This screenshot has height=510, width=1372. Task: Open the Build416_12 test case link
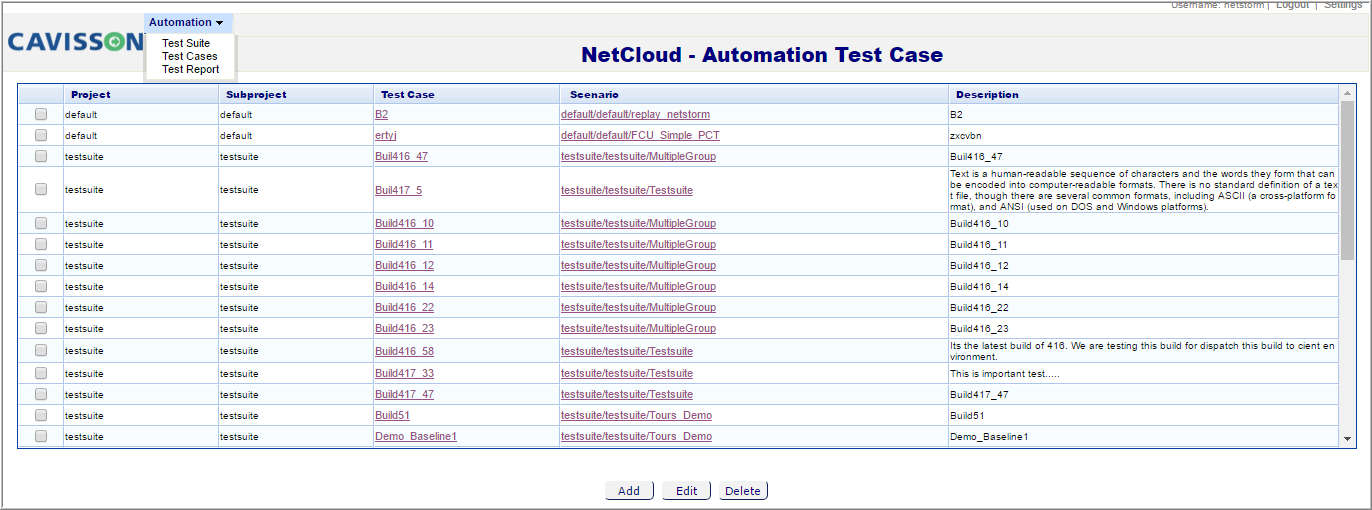click(404, 266)
